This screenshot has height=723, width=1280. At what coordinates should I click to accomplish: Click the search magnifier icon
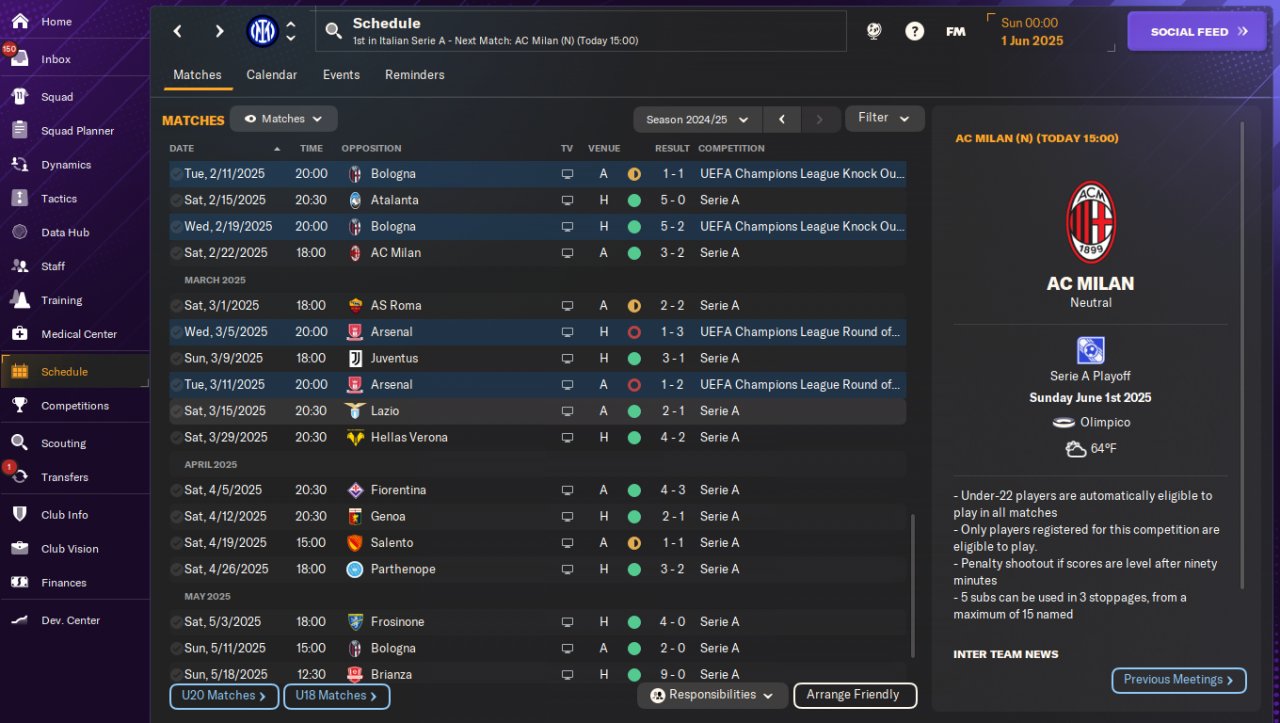[334, 31]
